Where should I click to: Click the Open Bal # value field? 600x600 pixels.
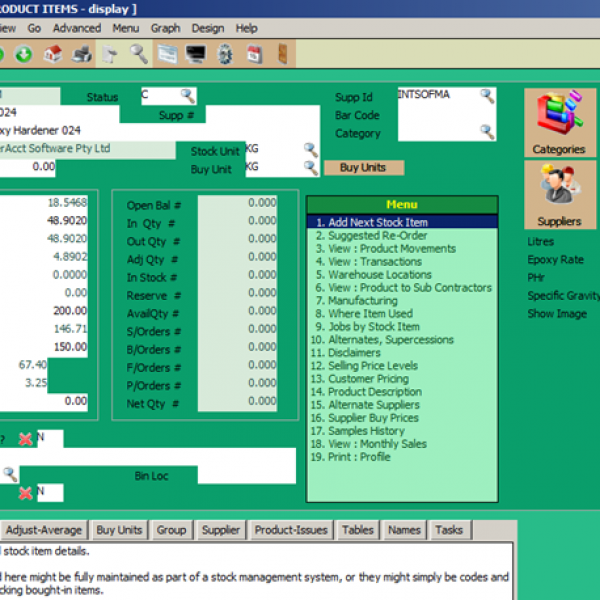coord(238,202)
